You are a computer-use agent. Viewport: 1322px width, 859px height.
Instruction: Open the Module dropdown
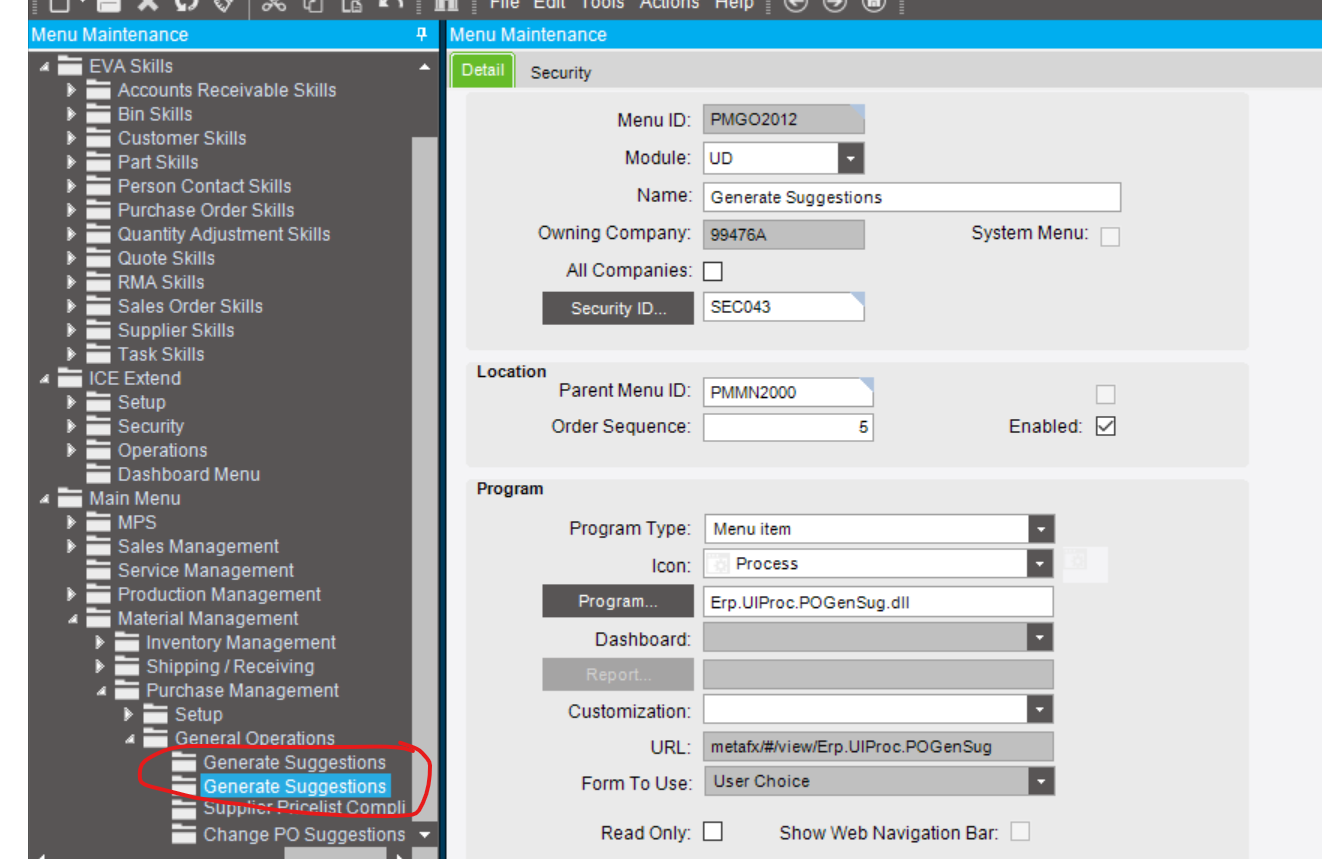tap(851, 158)
